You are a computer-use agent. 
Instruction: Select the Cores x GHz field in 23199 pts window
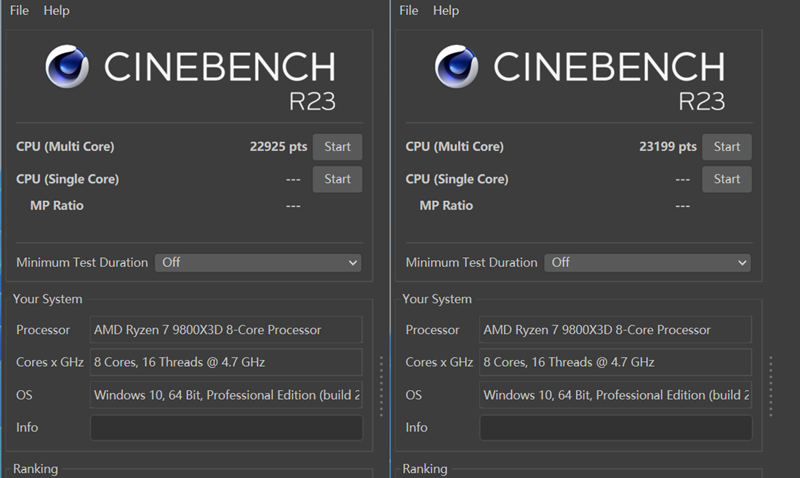[x=615, y=362]
